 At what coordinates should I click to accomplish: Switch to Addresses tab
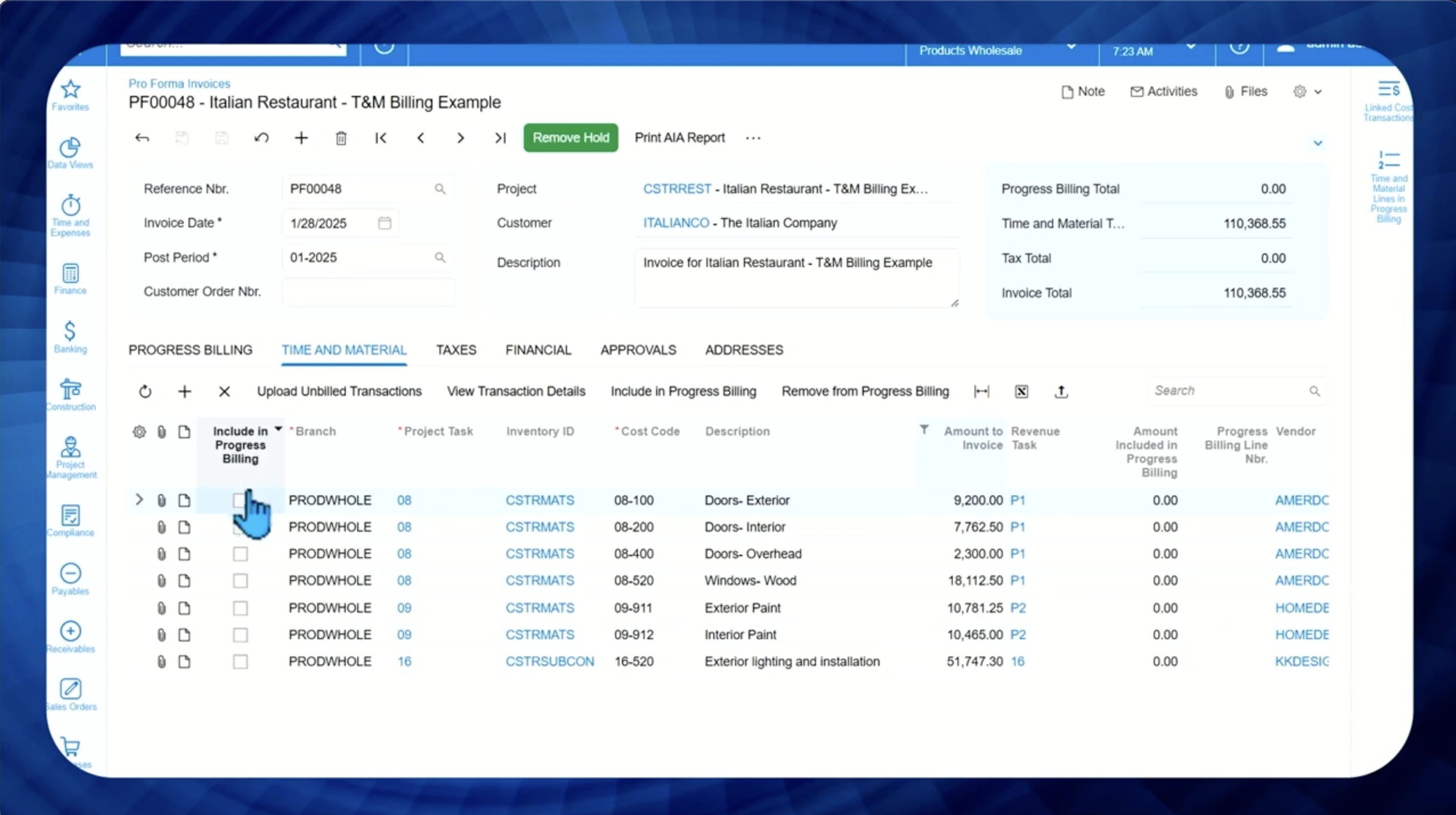pos(744,350)
